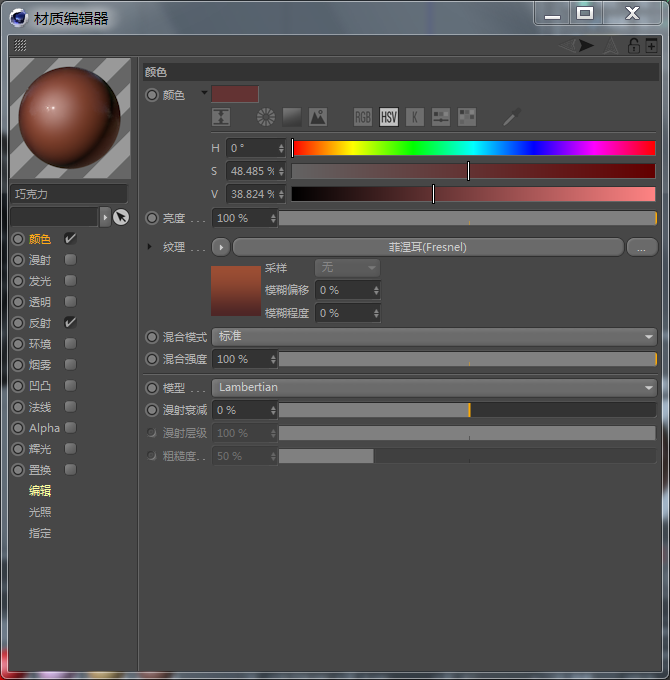670x680 pixels.
Task: Click the ellipsis button beside the Fresnel texture
Action: 641,247
